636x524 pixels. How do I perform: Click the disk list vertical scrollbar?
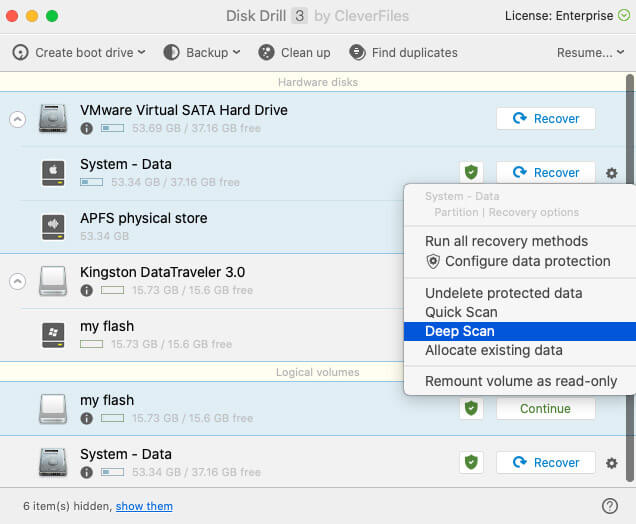(x=630, y=278)
